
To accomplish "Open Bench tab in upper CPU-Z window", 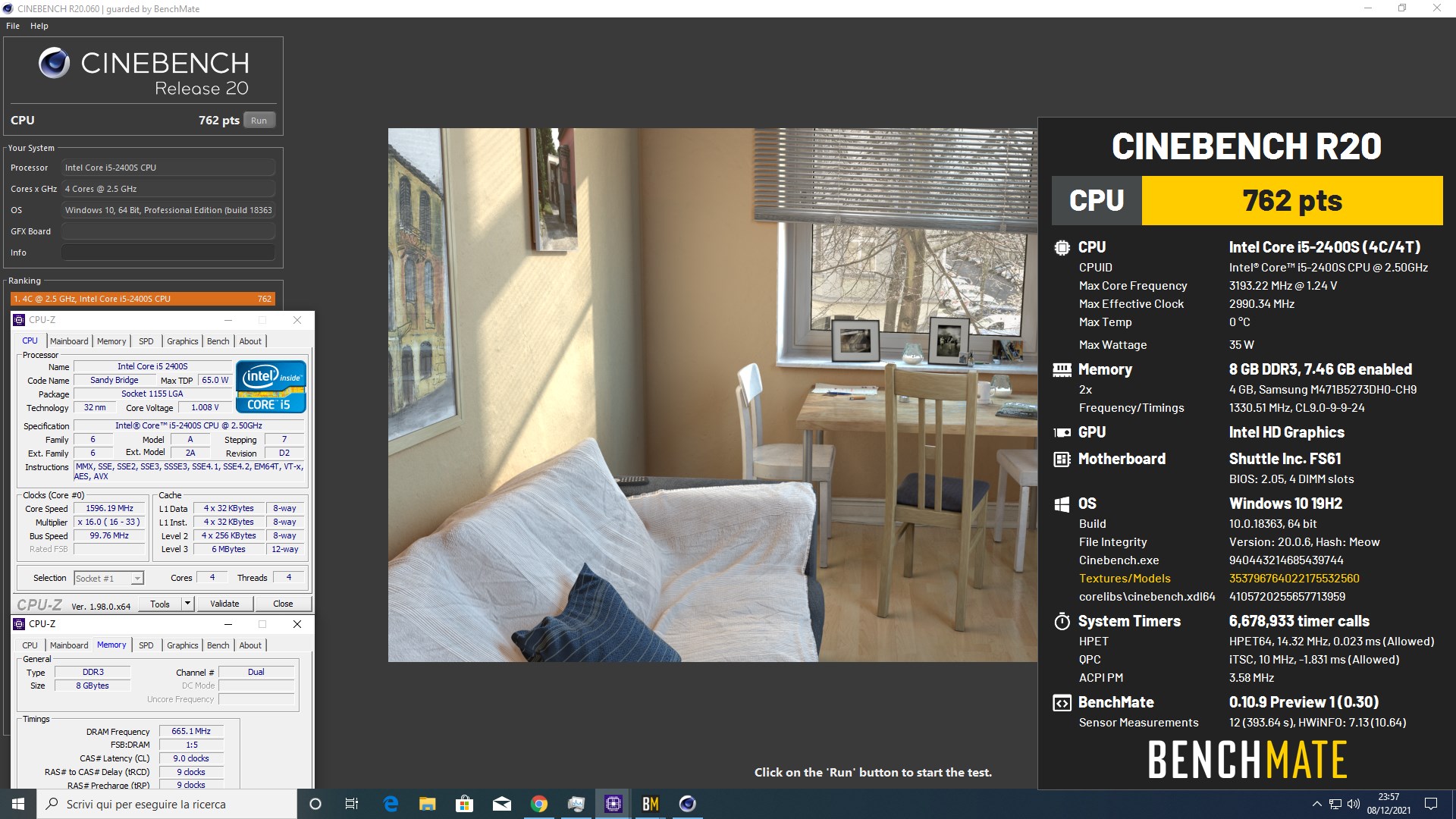I will [x=218, y=341].
